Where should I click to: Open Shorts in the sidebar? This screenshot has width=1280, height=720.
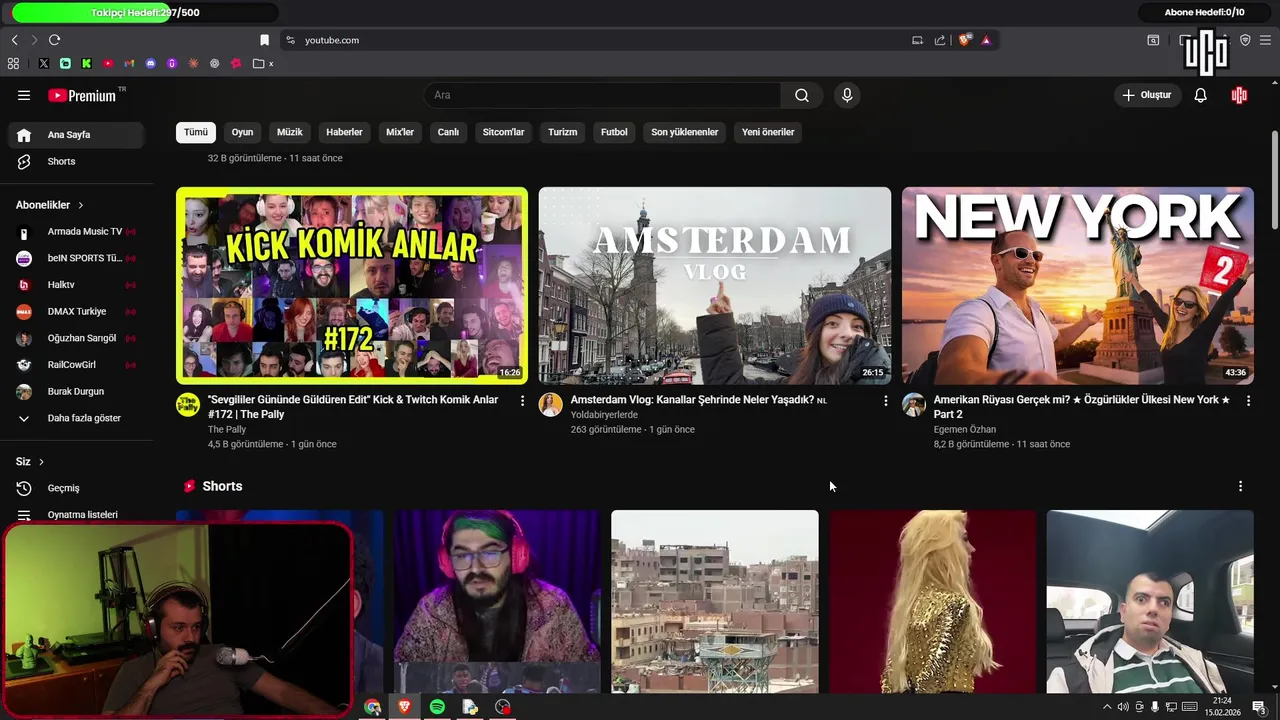tap(76, 161)
